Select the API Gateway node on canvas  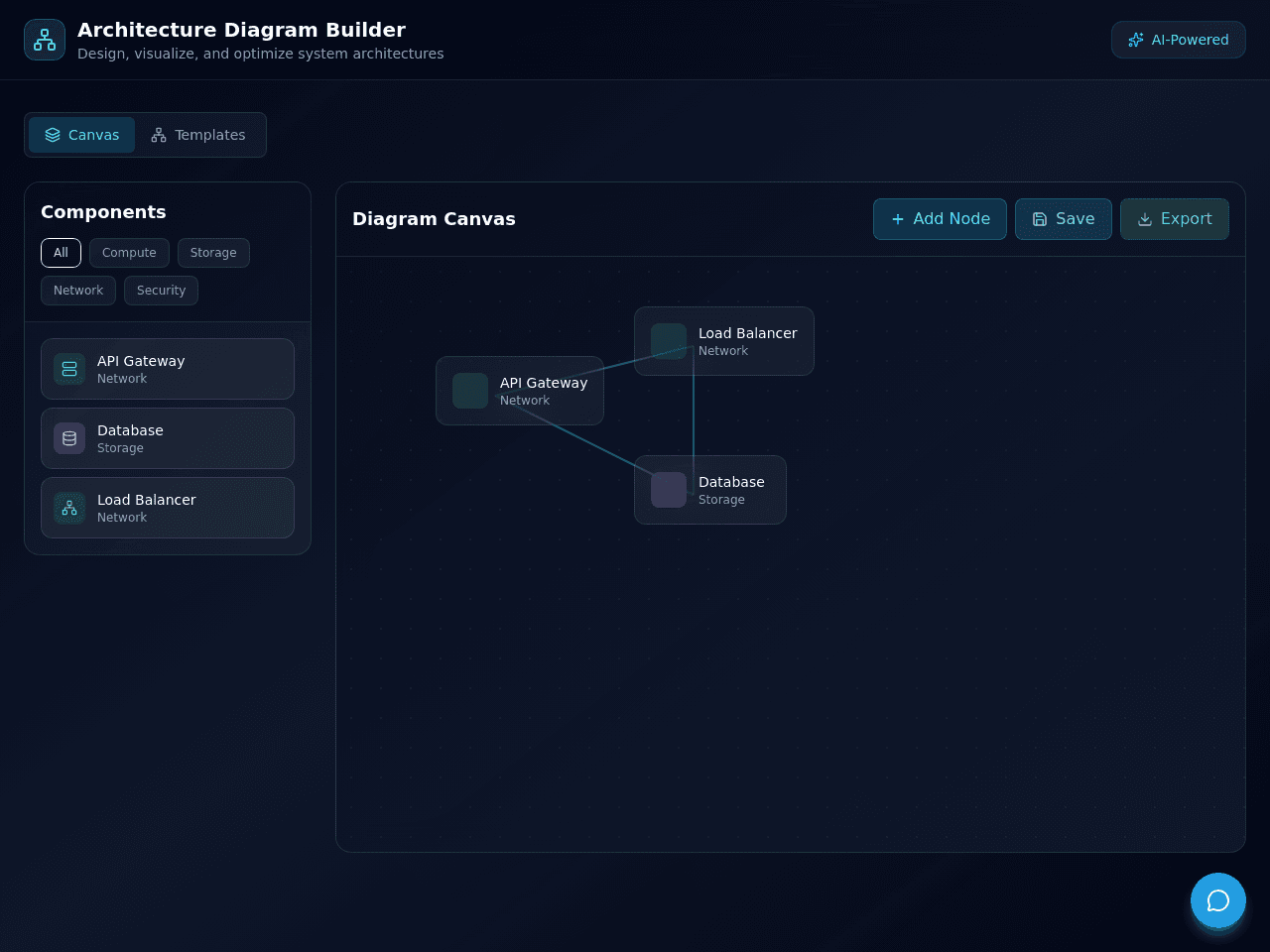(x=520, y=391)
